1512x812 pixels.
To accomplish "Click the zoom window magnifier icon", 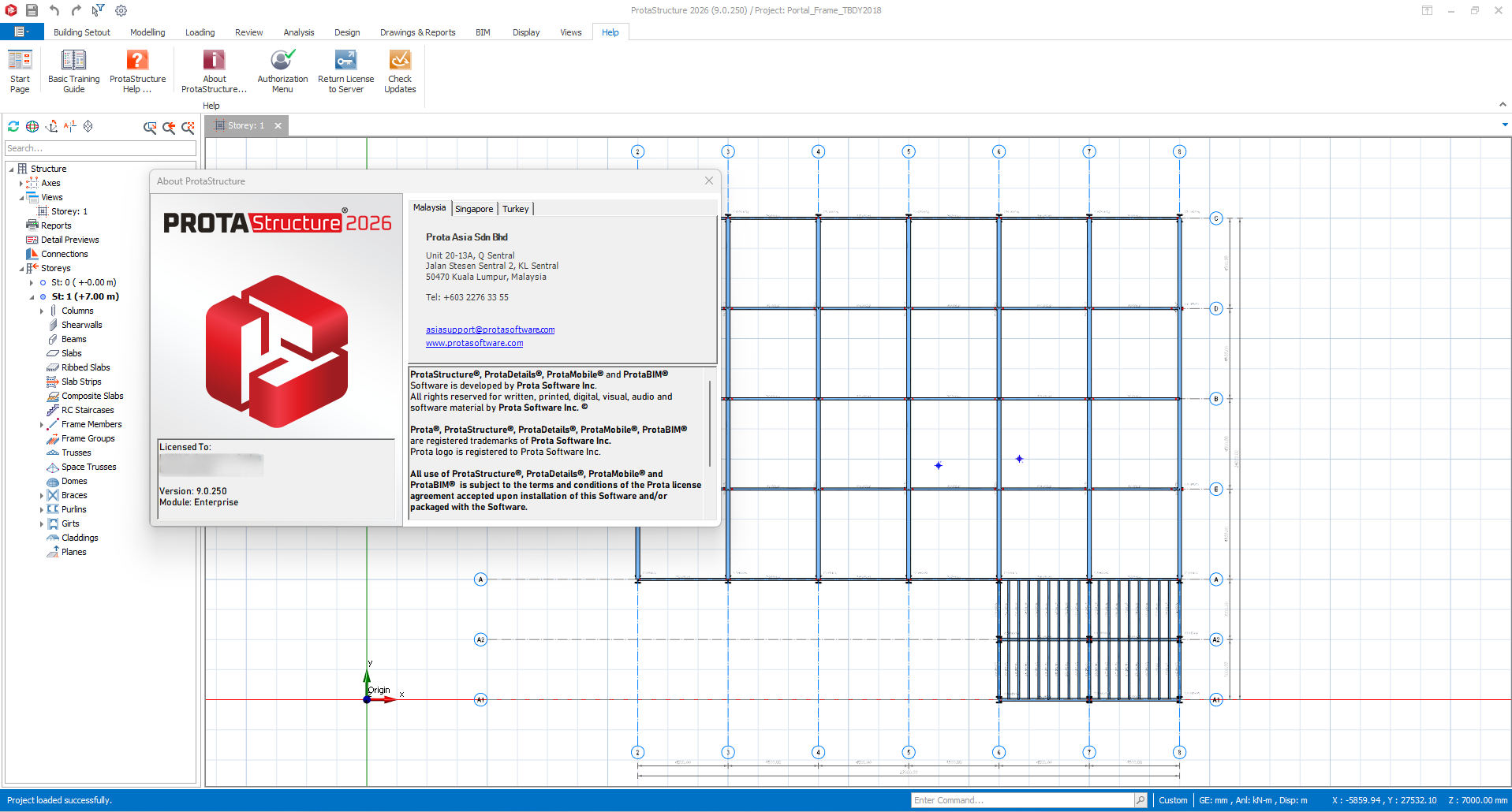I will pos(150,127).
